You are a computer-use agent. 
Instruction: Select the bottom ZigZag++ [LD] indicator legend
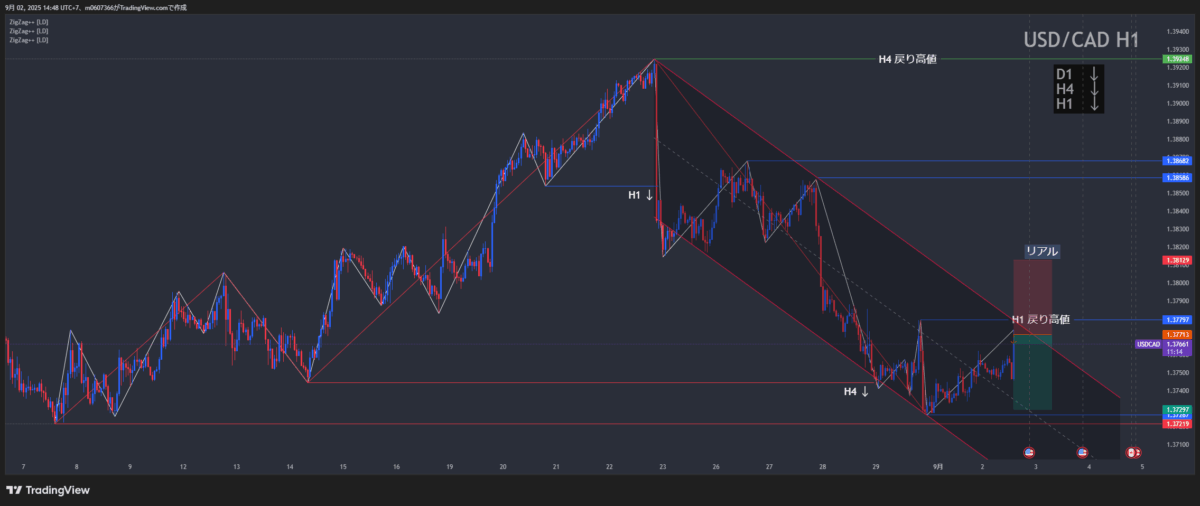point(28,40)
